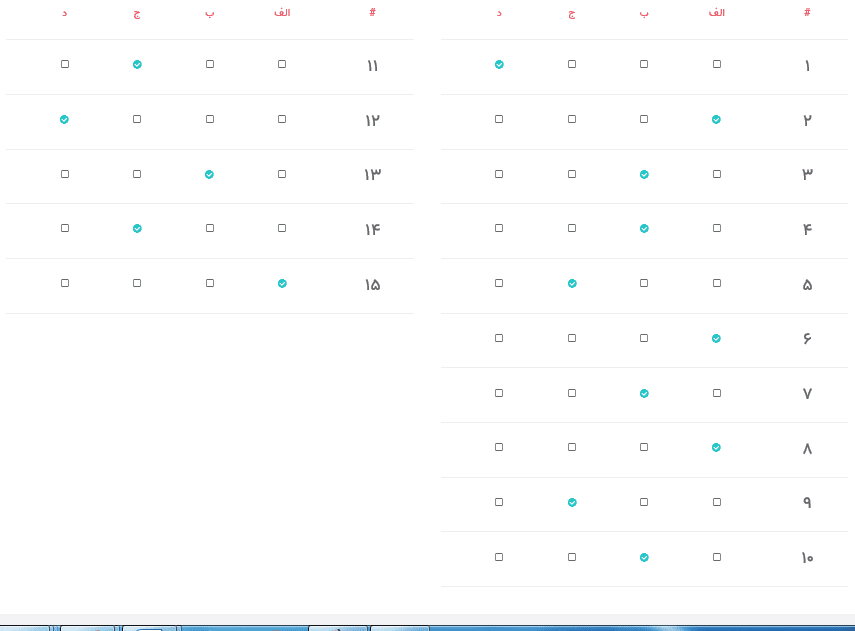Select option الف for question 3

point(716,174)
